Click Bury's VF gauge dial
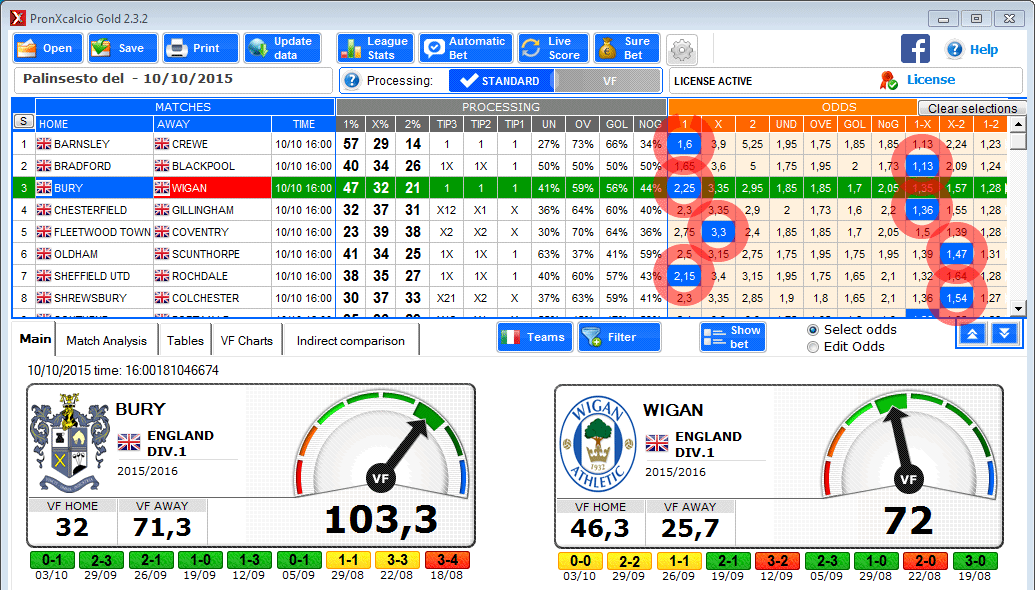The width and height of the screenshot is (1035, 590). pyautogui.click(x=381, y=442)
